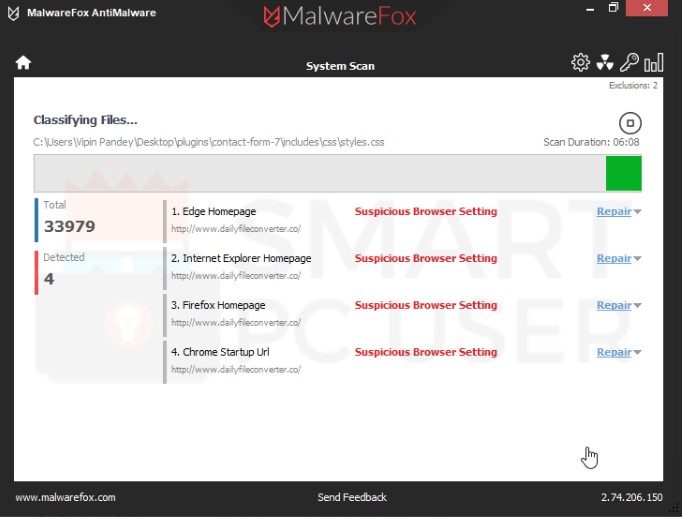Click Suspicious Browser Setting for Edge Homepage
The image size is (682, 517).
(x=426, y=211)
